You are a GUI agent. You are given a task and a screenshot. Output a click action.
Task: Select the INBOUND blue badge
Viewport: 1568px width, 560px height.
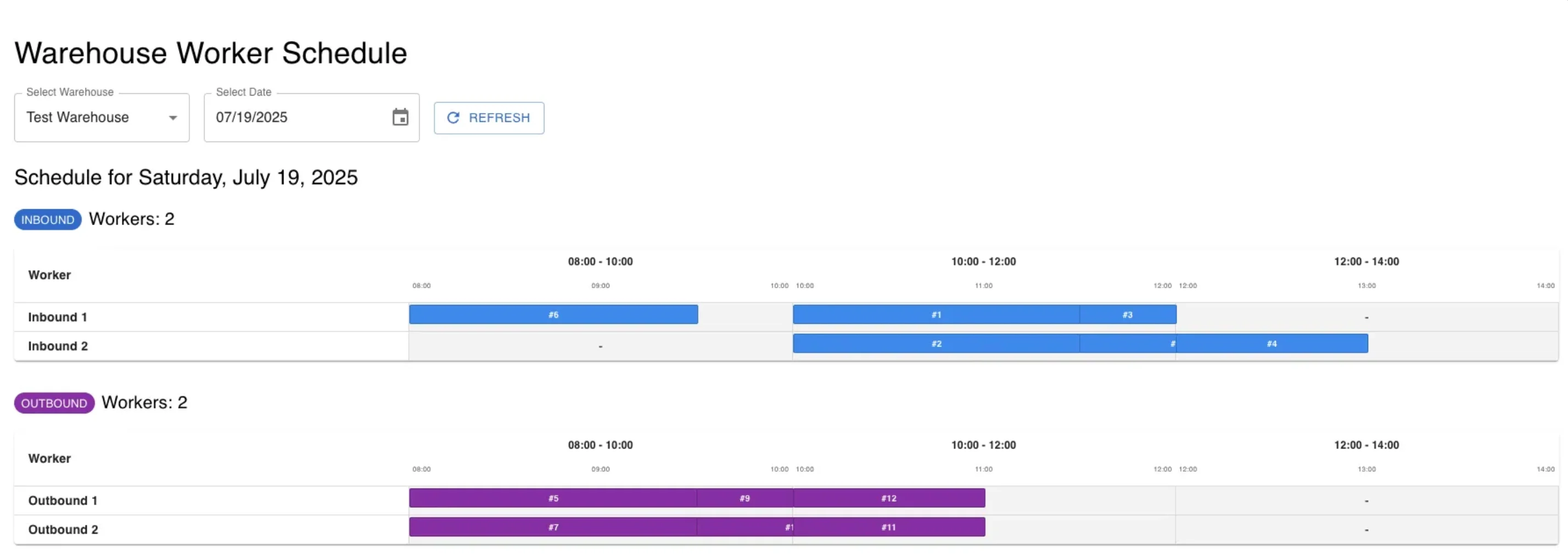tap(48, 220)
